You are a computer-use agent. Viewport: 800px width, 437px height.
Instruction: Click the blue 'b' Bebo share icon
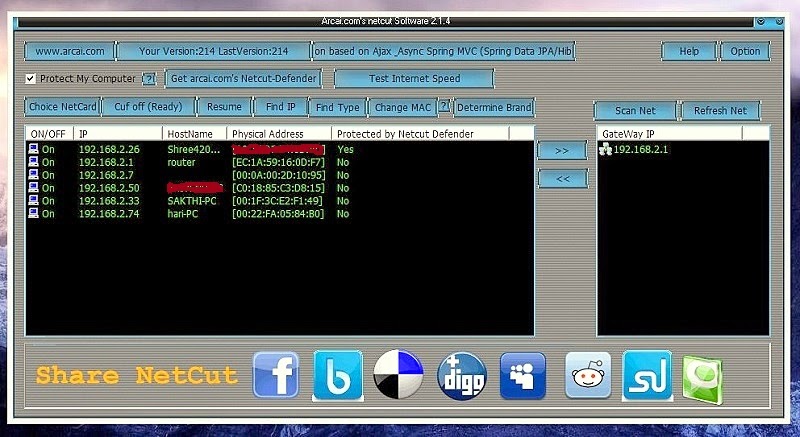[338, 375]
